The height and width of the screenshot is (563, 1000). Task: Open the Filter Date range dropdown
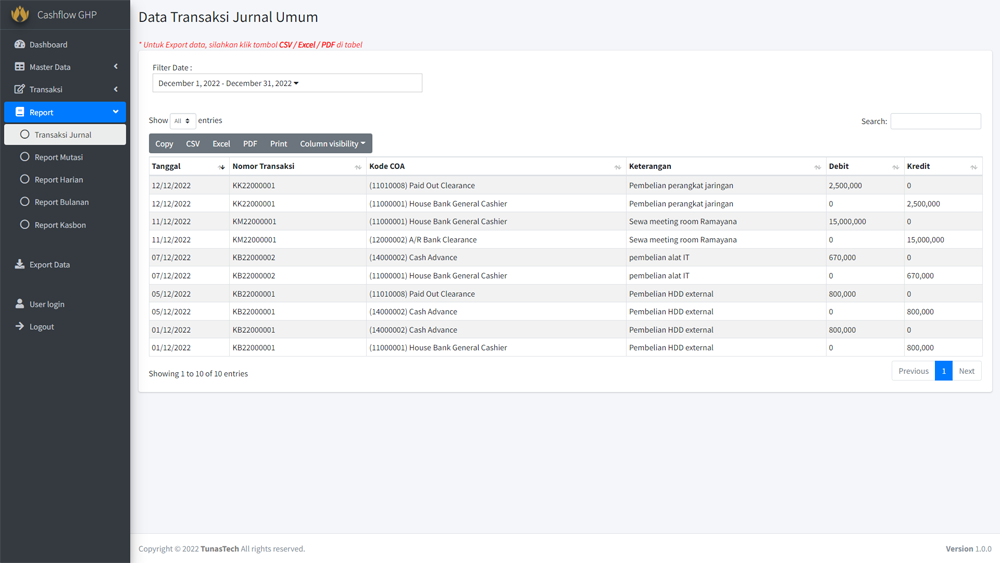point(287,83)
